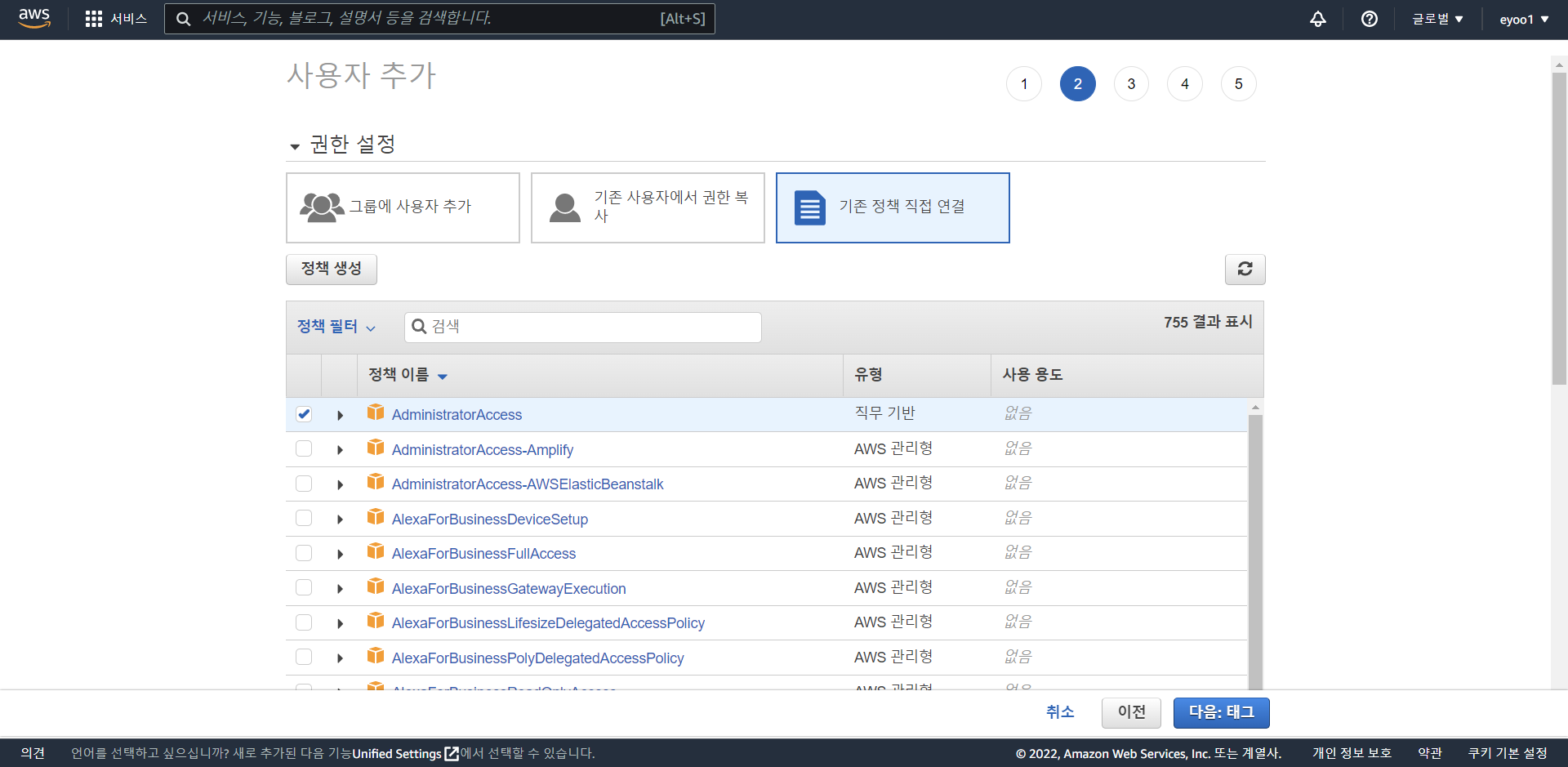Viewport: 1568px width, 767px height.
Task: Go to wizard step 3
Action: [1131, 84]
